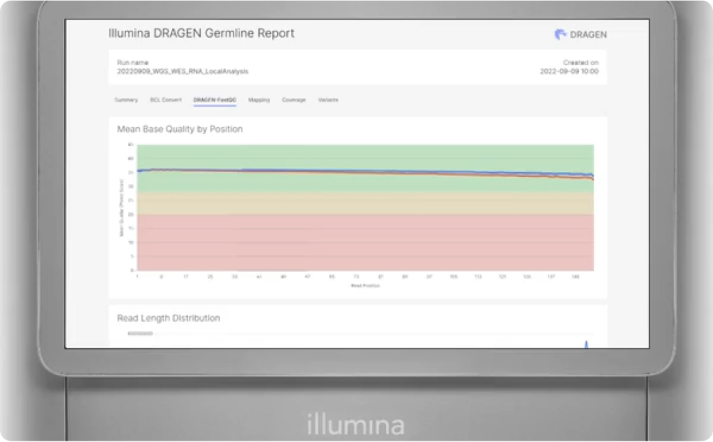Click the Created on date value
This screenshot has height=442, width=713.
569,72
